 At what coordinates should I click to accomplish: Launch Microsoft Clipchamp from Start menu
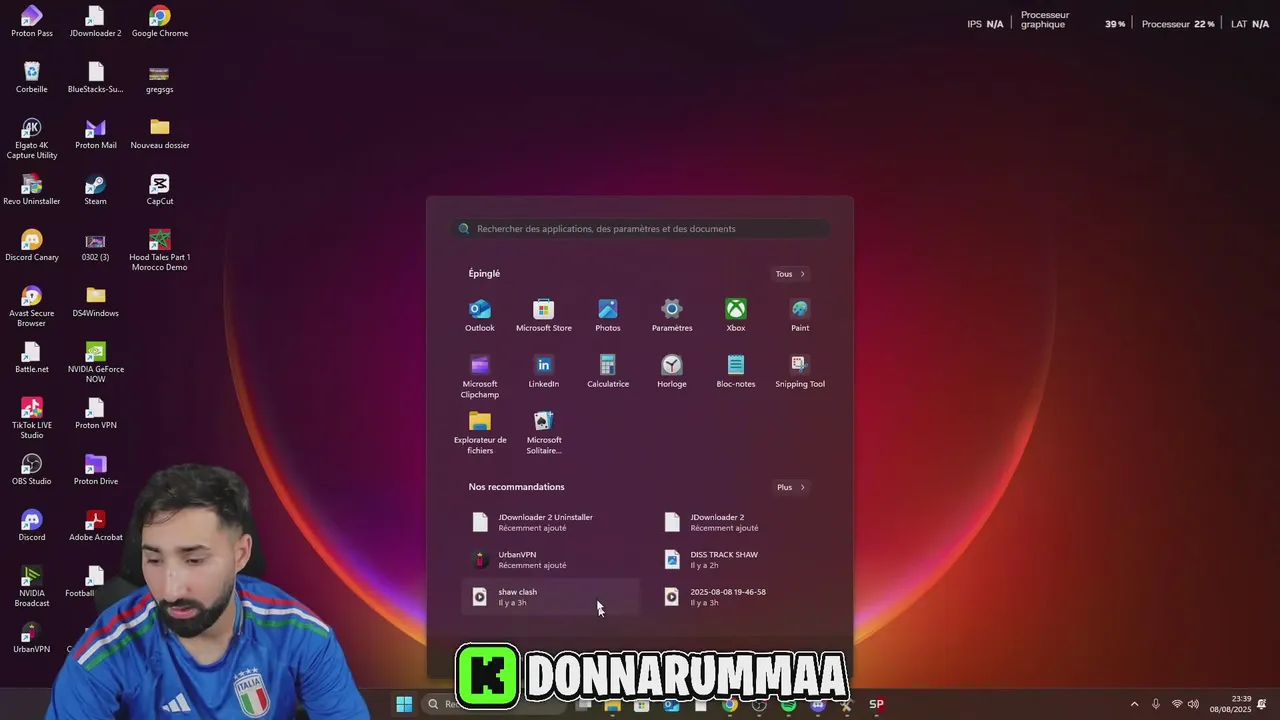pyautogui.click(x=480, y=377)
